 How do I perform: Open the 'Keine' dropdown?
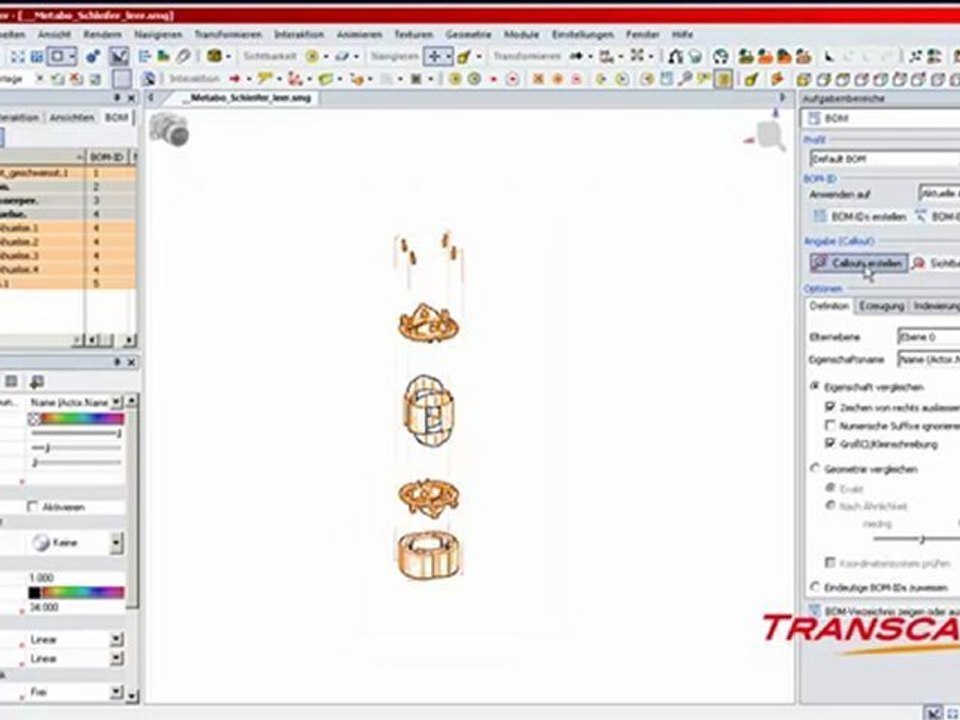pyautogui.click(x=116, y=542)
